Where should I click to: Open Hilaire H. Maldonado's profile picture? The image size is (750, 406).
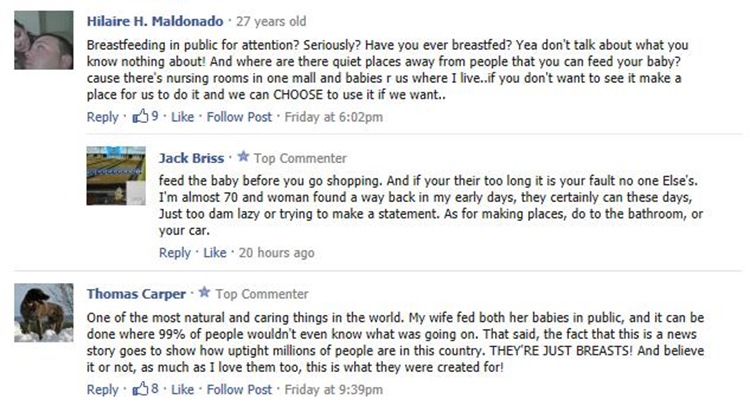coord(45,40)
